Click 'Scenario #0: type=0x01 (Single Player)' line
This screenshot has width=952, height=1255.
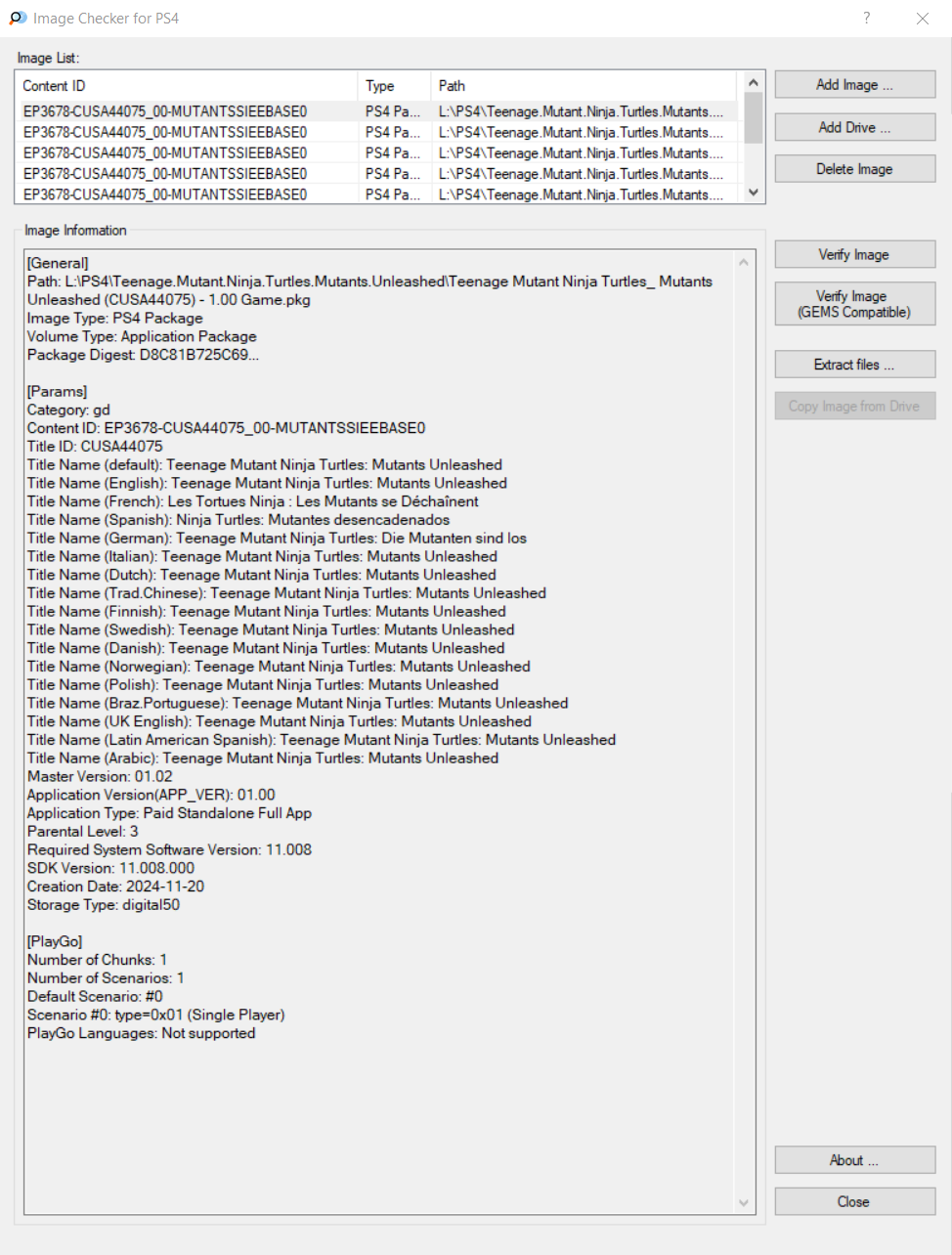pyautogui.click(x=156, y=1015)
